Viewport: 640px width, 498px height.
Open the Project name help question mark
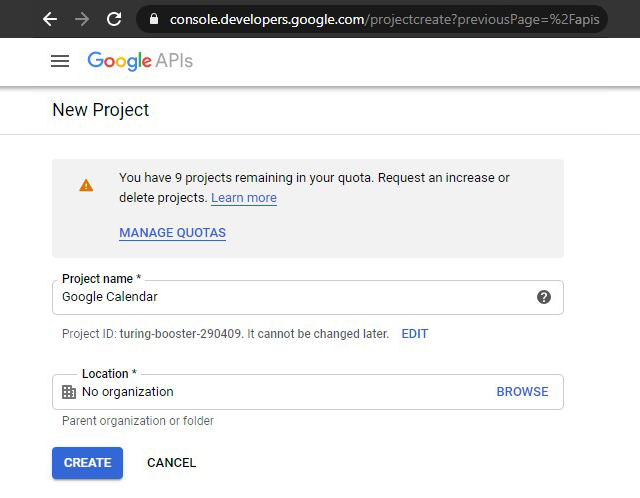544,297
